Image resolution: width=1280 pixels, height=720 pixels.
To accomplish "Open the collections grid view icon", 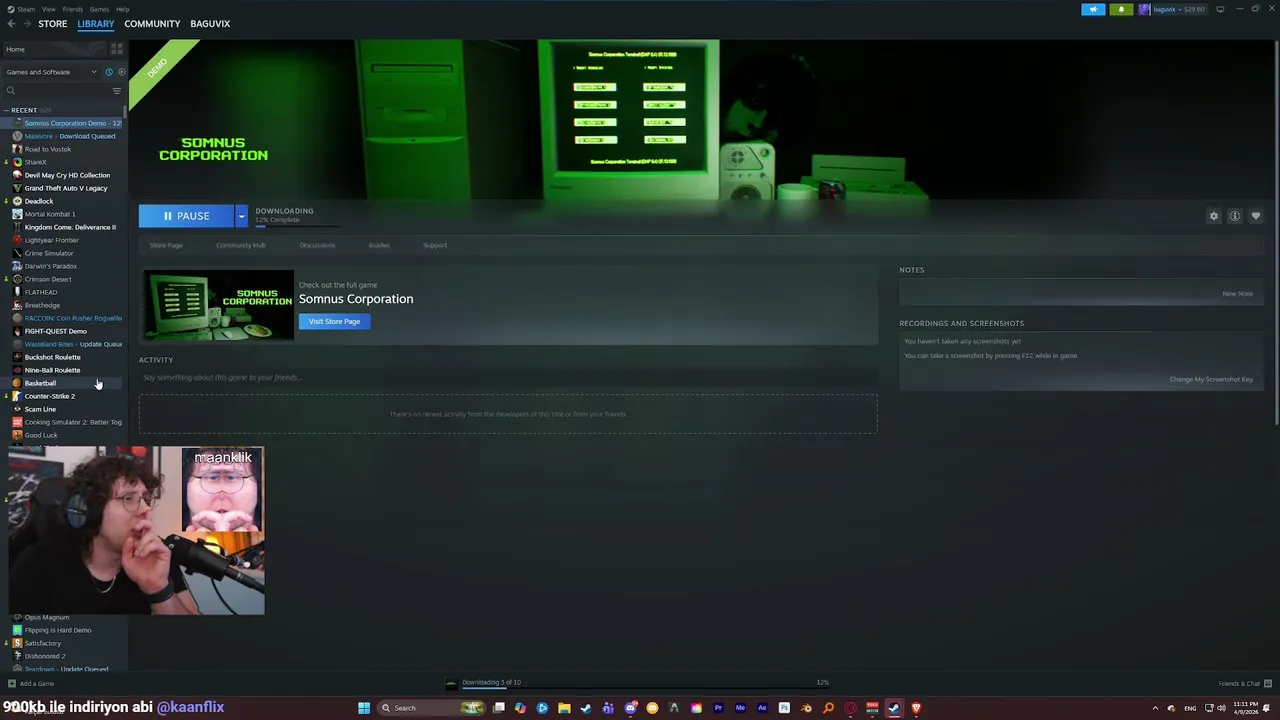I will pyautogui.click(x=116, y=49).
